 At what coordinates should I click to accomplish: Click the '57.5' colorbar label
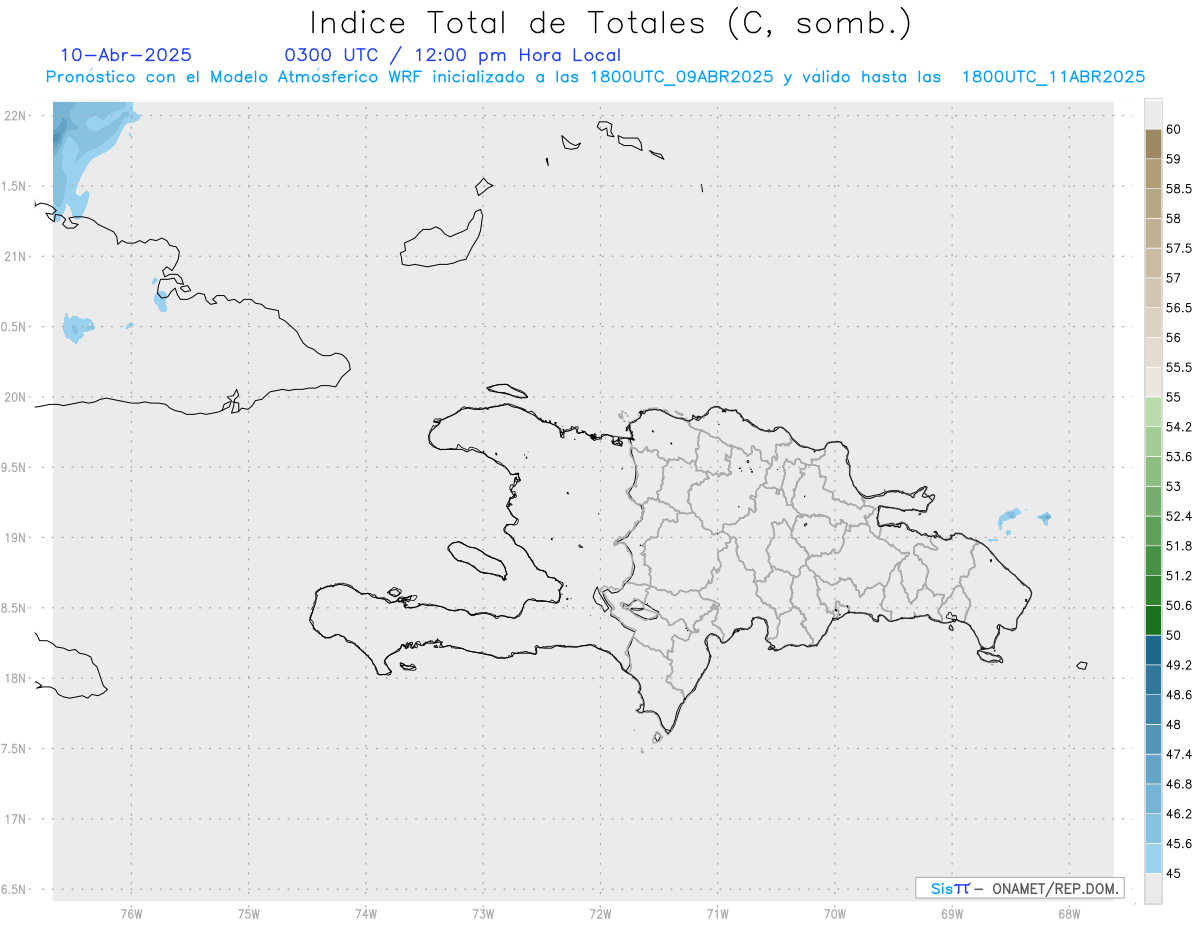1178,248
